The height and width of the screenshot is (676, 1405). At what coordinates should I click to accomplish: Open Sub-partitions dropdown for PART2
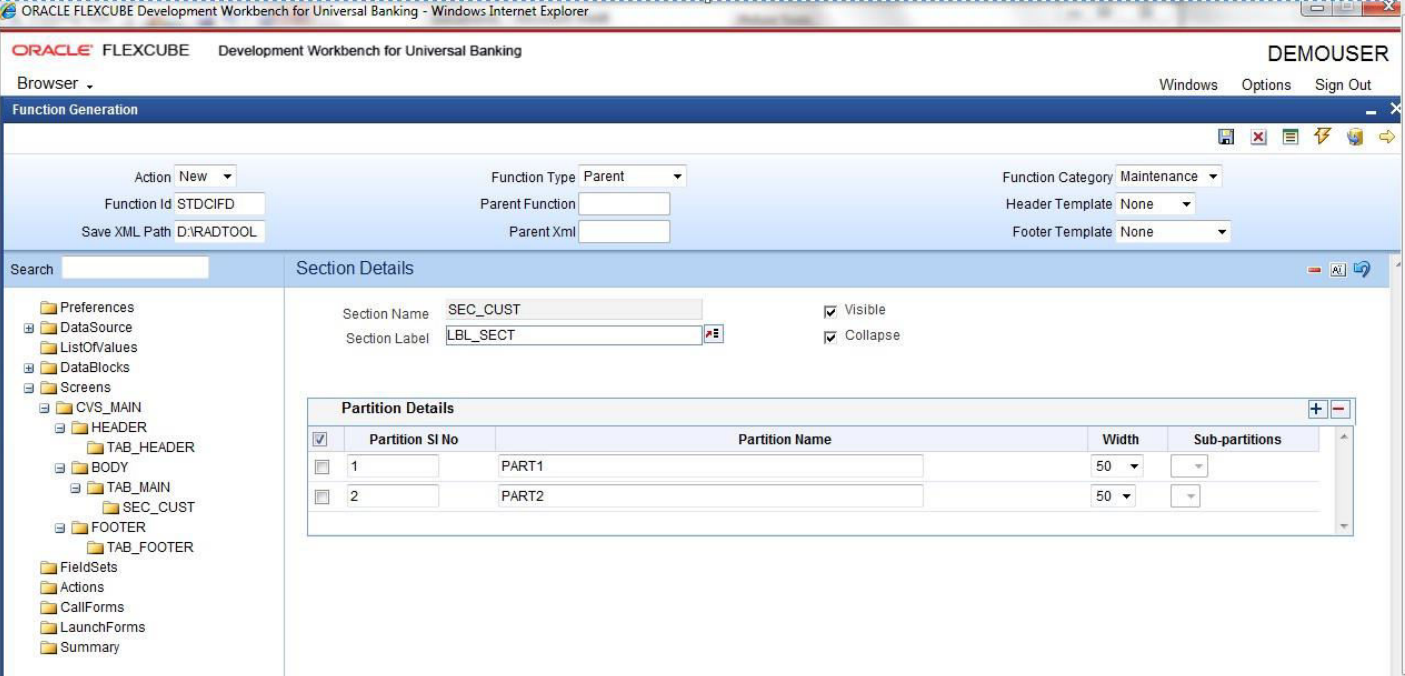(1189, 497)
